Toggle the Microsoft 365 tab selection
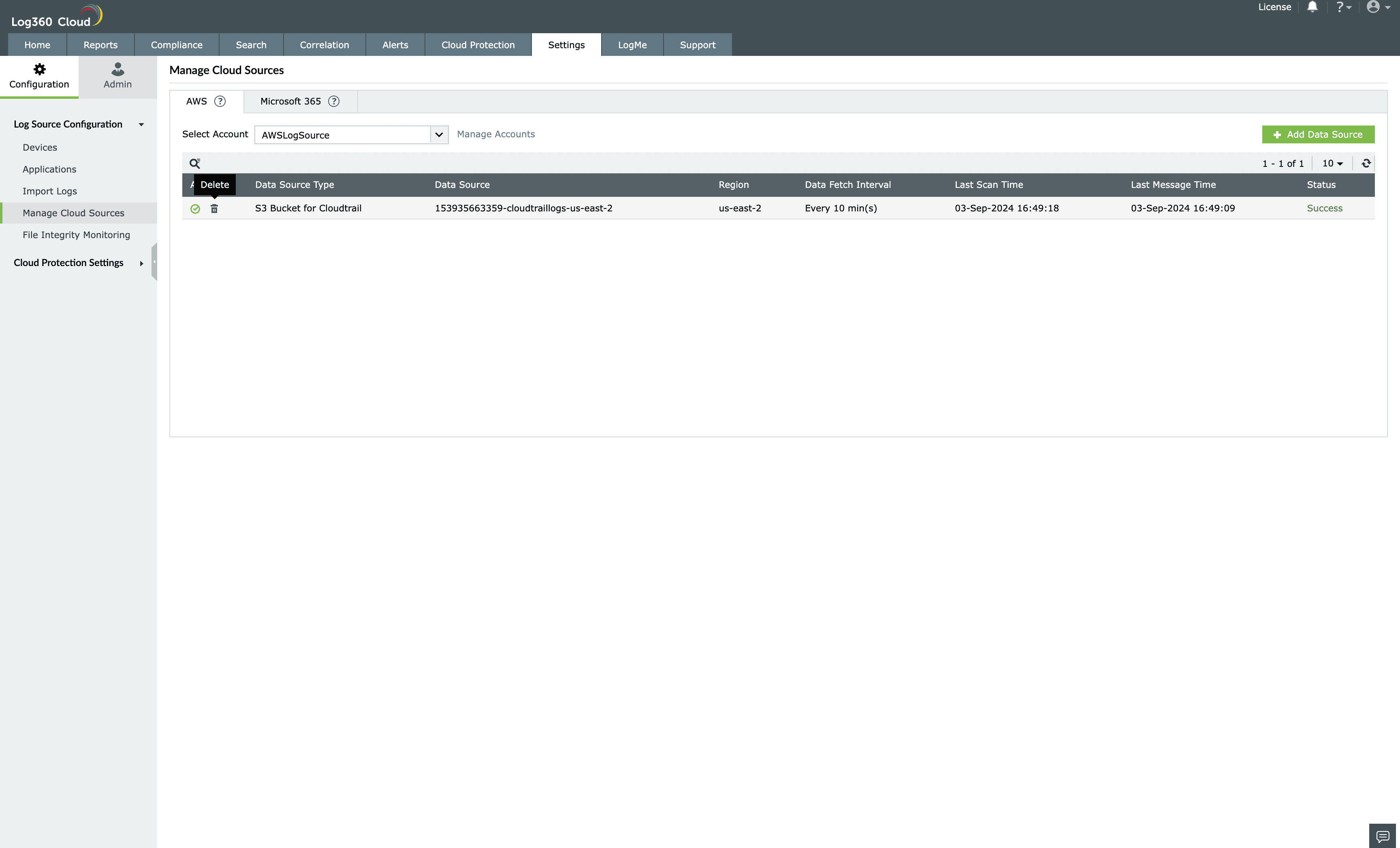Image resolution: width=1400 pixels, height=848 pixels. tap(290, 100)
